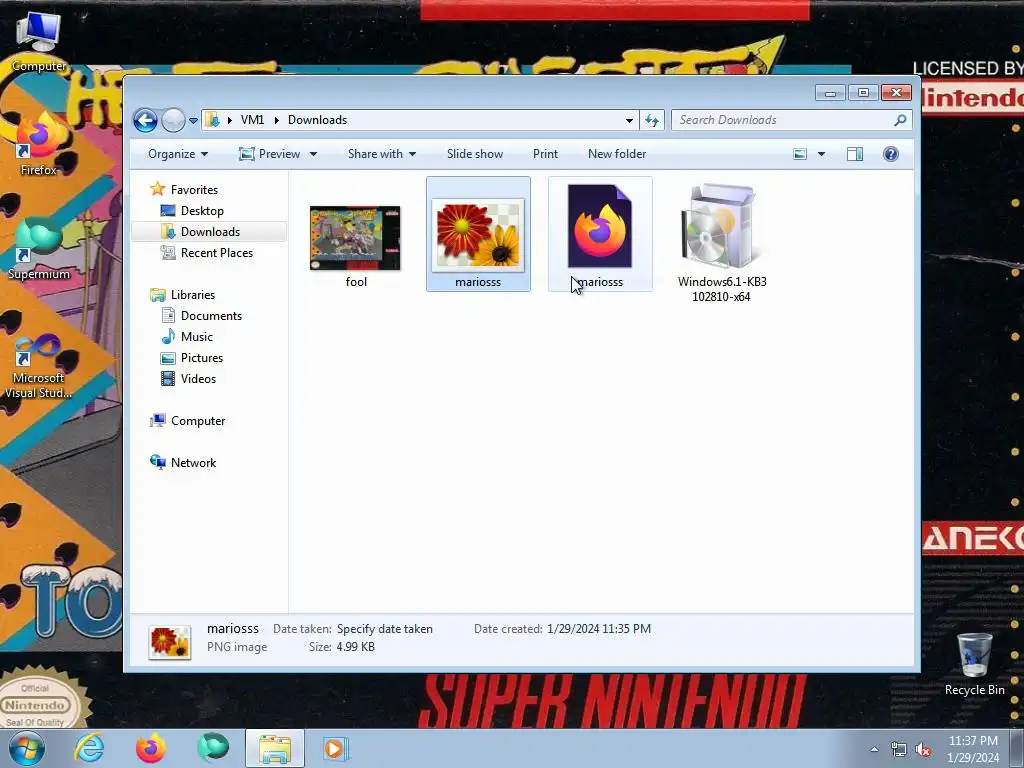The height and width of the screenshot is (768, 1024).
Task: Open the Documents library
Action: click(211, 316)
